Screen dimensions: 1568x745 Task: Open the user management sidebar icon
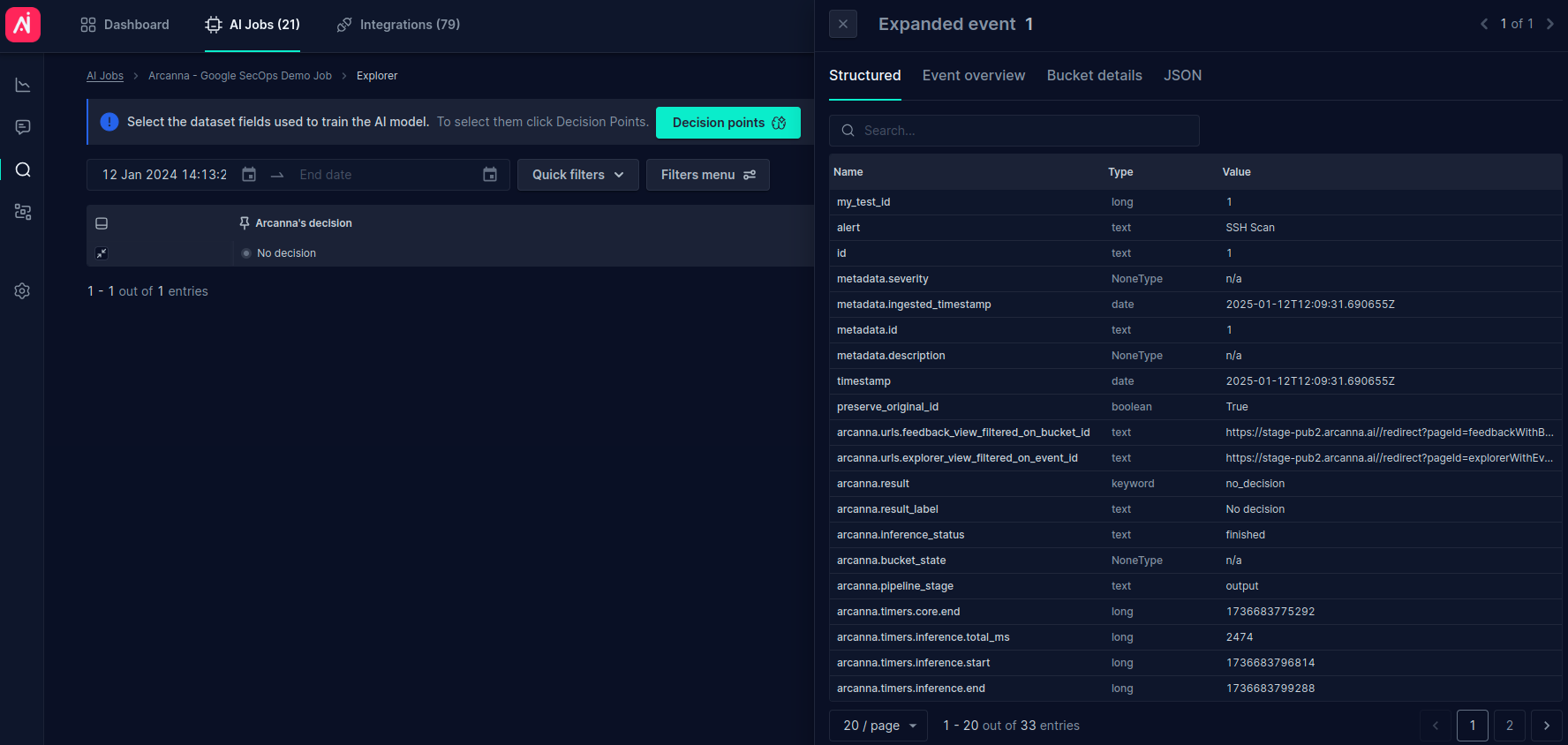23,212
